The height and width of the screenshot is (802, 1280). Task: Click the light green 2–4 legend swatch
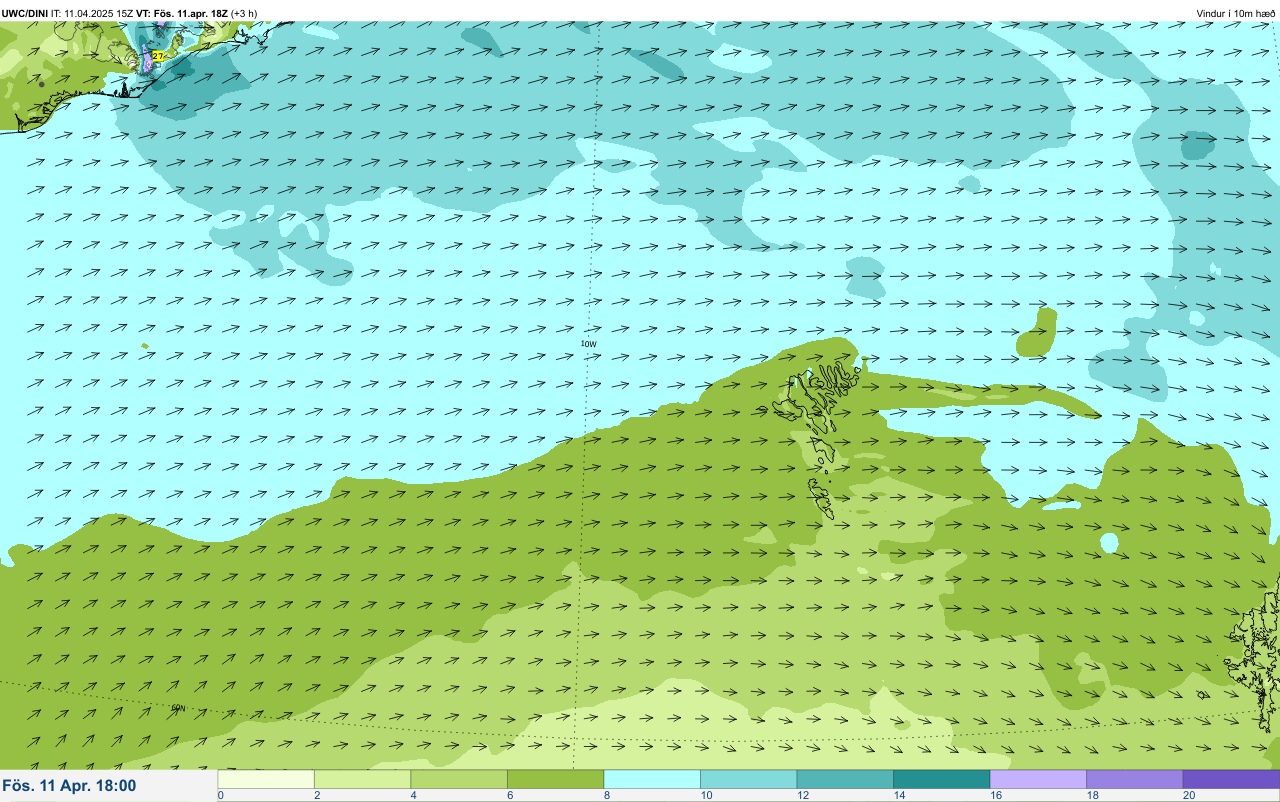(362, 779)
